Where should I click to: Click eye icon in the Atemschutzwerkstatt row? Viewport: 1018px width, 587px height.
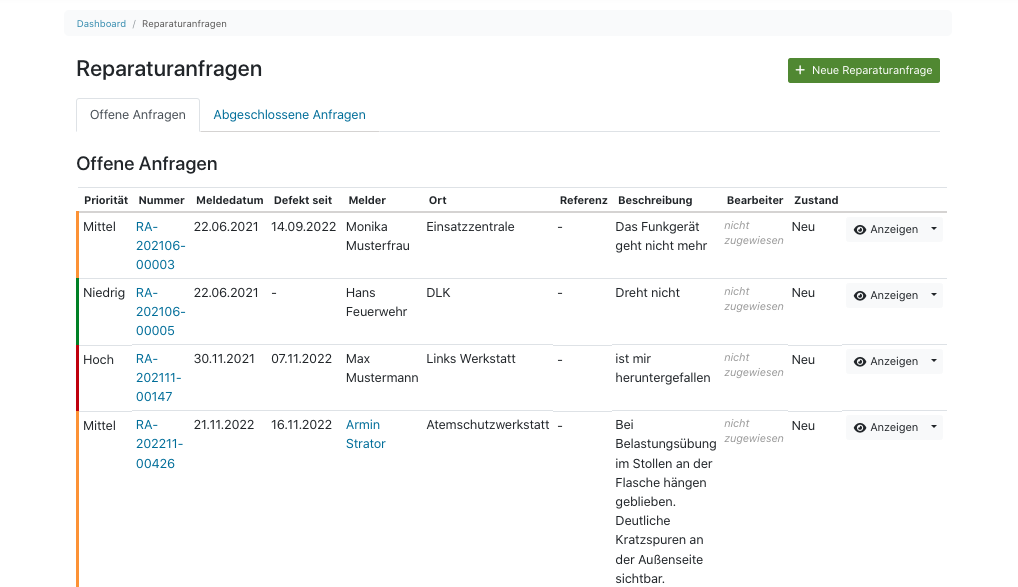coord(859,428)
